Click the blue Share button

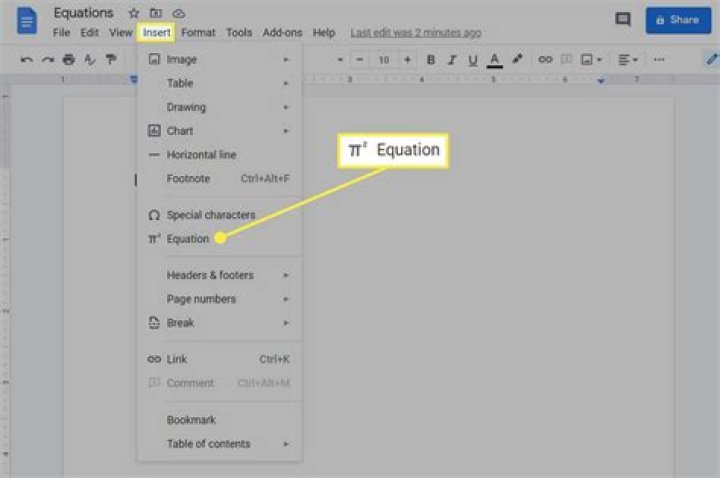tap(678, 20)
